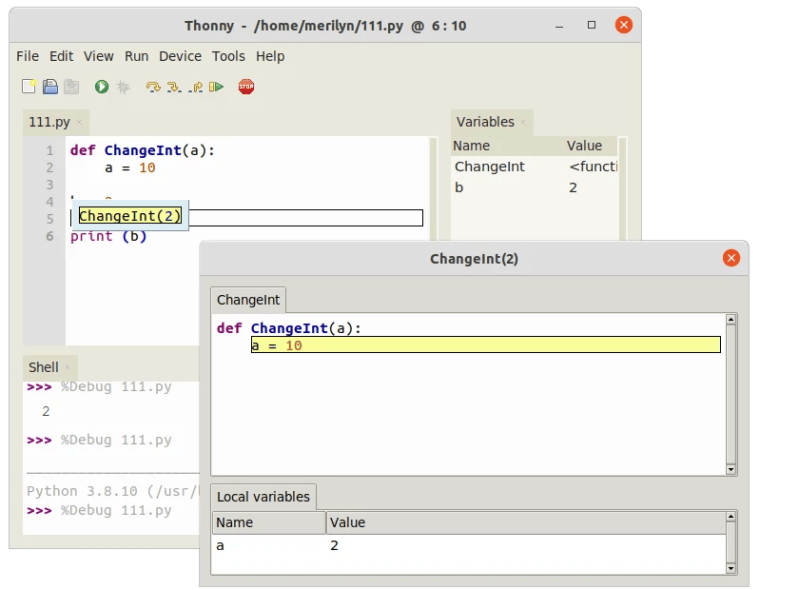Open the Run menu
Screen dimensions: 799x590
tap(137, 56)
